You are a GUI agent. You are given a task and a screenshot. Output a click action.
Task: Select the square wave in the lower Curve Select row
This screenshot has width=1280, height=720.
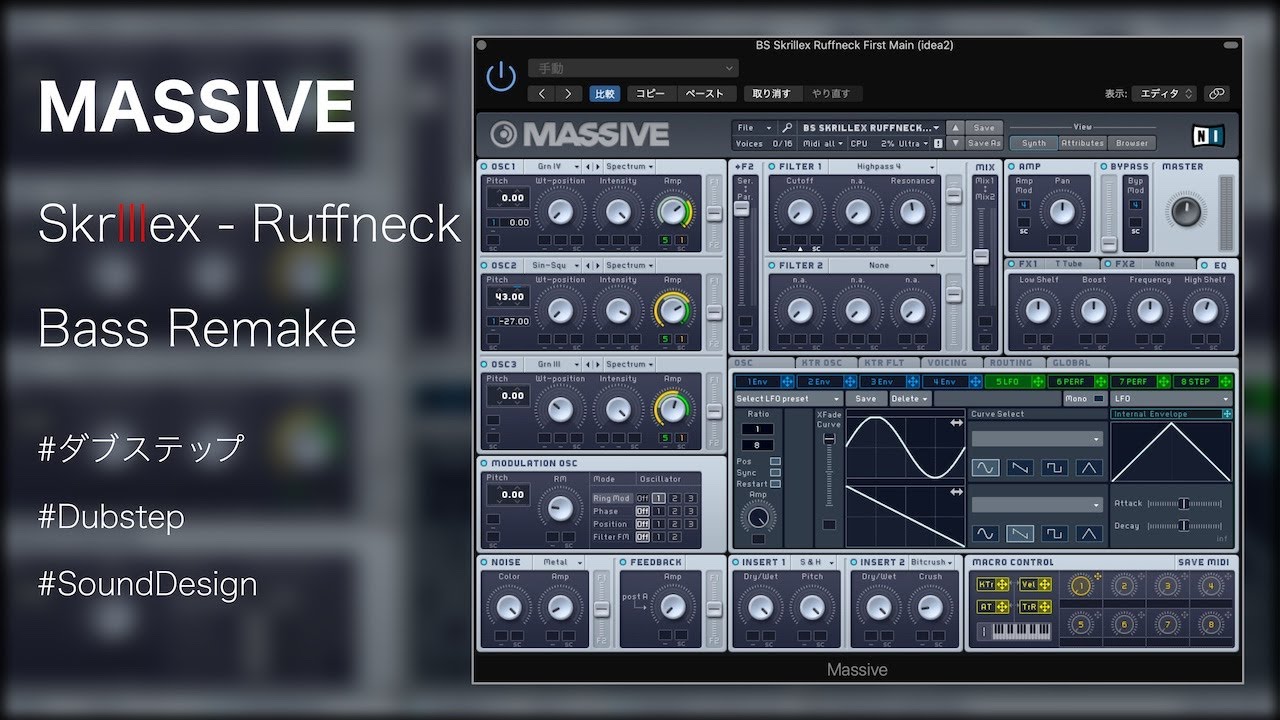tap(1054, 533)
